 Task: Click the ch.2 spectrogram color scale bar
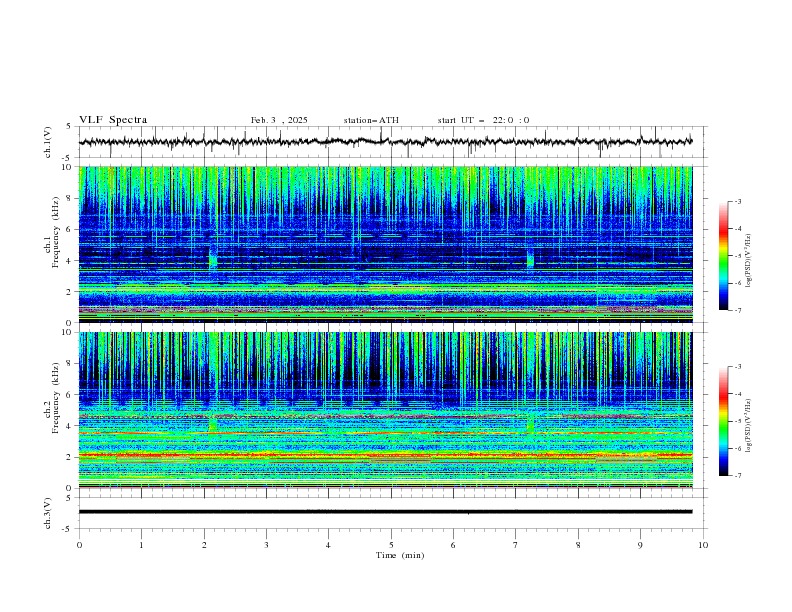(723, 421)
